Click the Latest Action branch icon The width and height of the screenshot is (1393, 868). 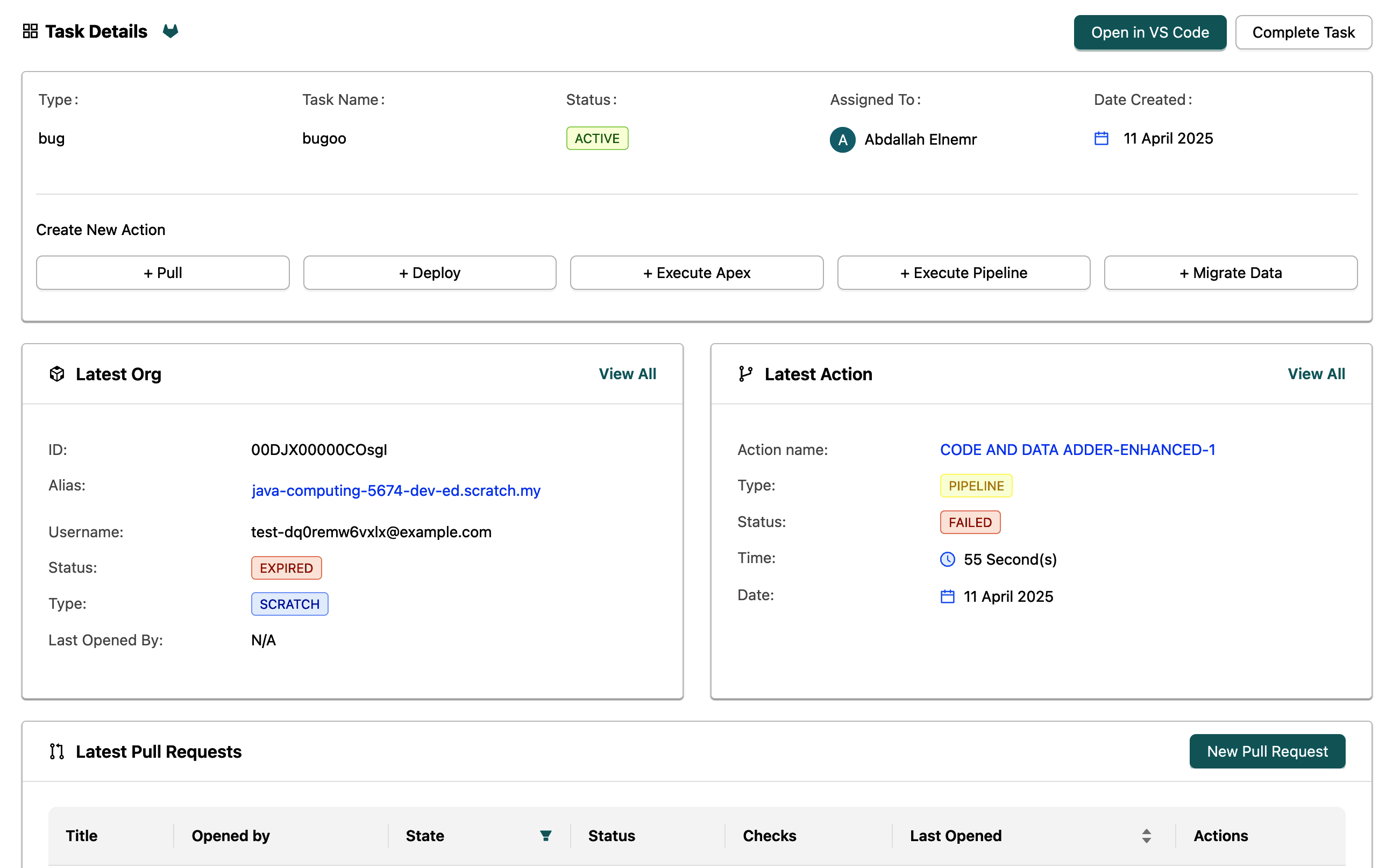tap(745, 374)
